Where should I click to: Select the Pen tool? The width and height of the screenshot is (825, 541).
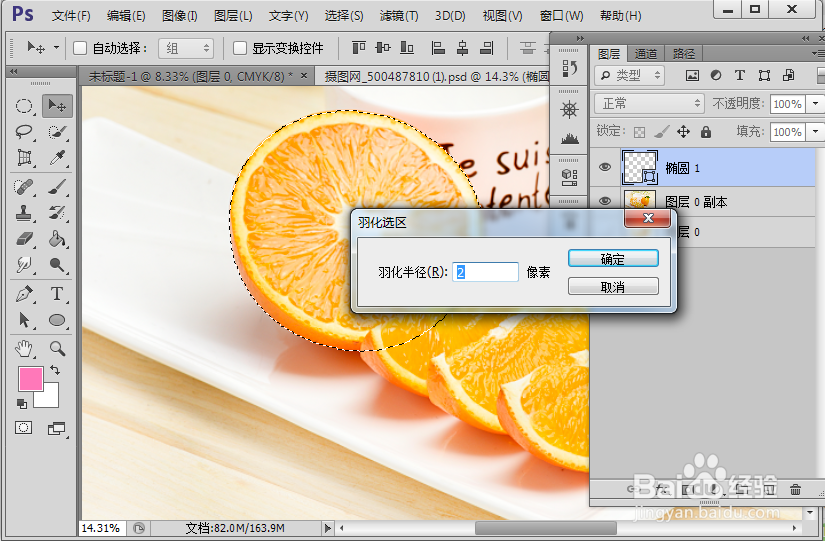click(x=24, y=294)
